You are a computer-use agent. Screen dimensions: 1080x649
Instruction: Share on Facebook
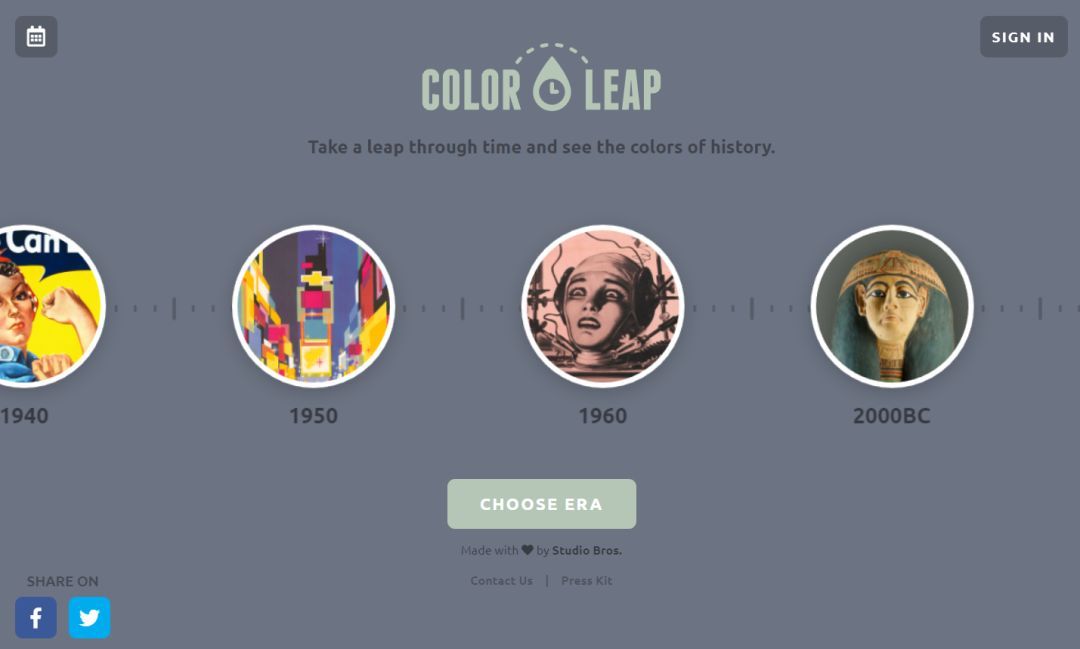[36, 617]
